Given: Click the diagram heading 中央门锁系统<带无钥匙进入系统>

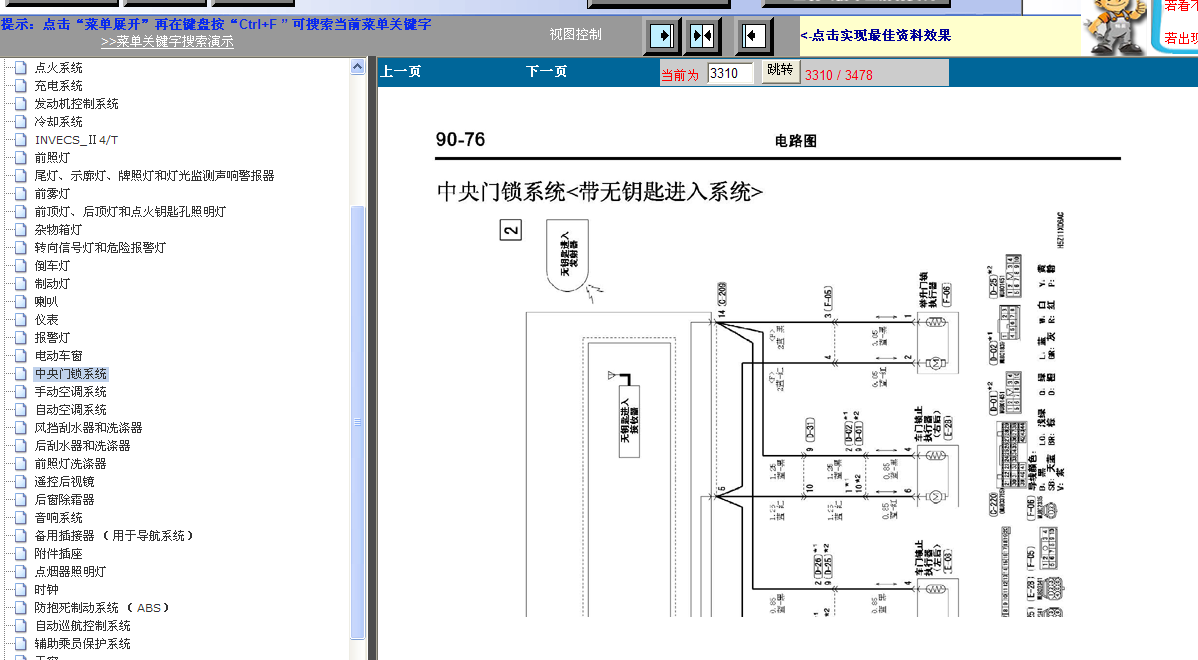Looking at the screenshot, I should [600, 192].
